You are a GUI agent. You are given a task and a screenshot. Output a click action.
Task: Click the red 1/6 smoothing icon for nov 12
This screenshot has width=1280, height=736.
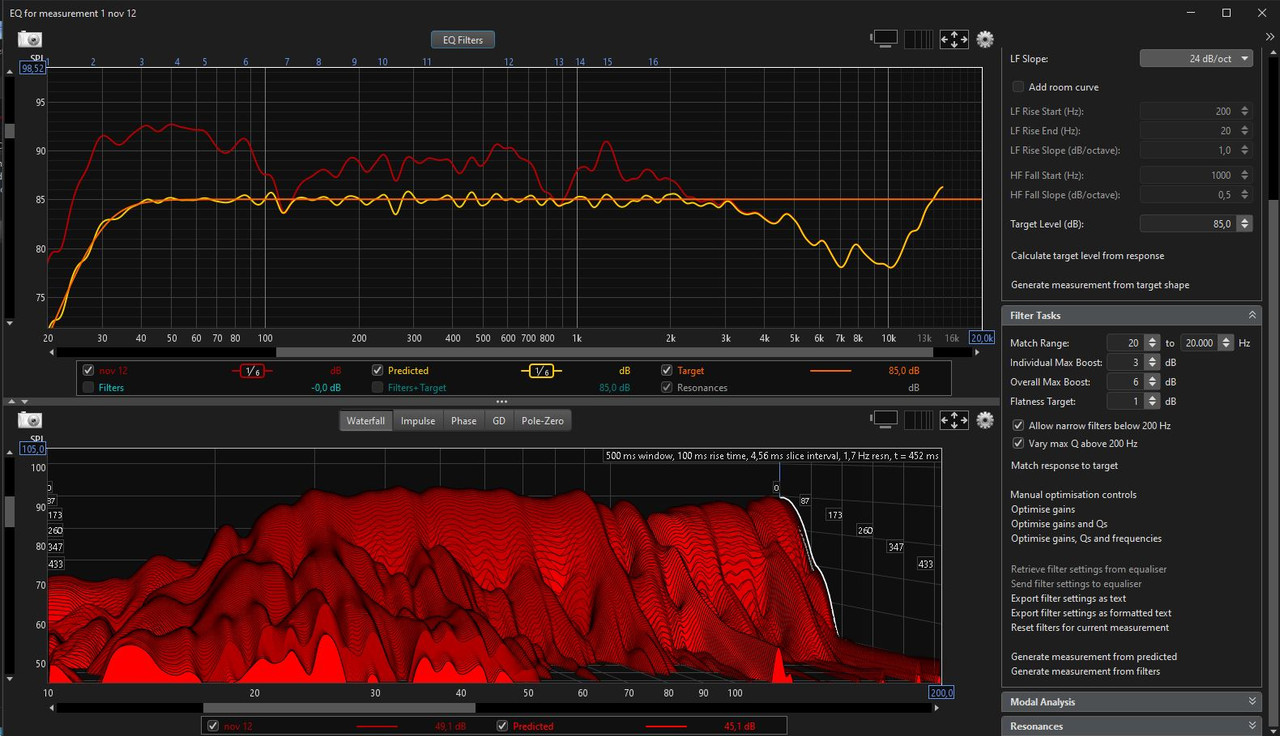[x=251, y=371]
